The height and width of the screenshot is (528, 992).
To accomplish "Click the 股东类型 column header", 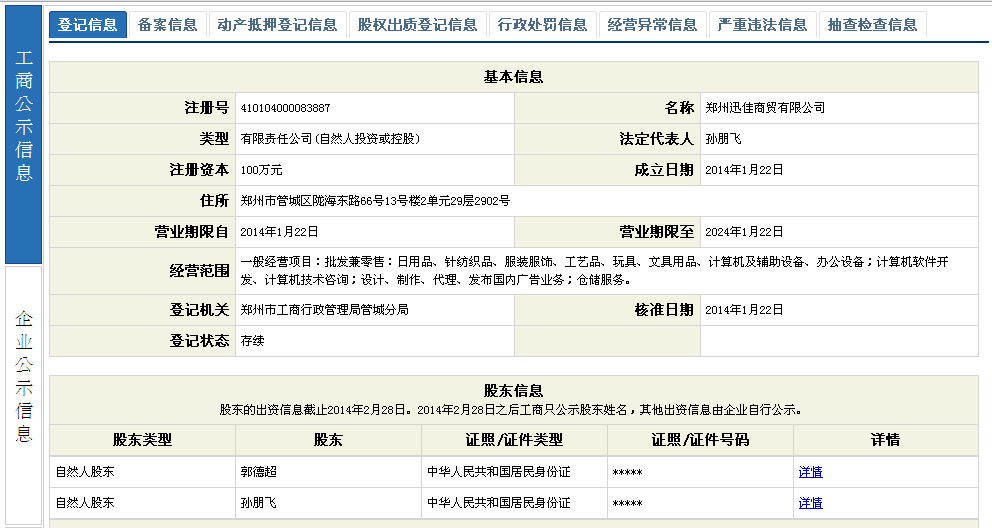I will 142,440.
